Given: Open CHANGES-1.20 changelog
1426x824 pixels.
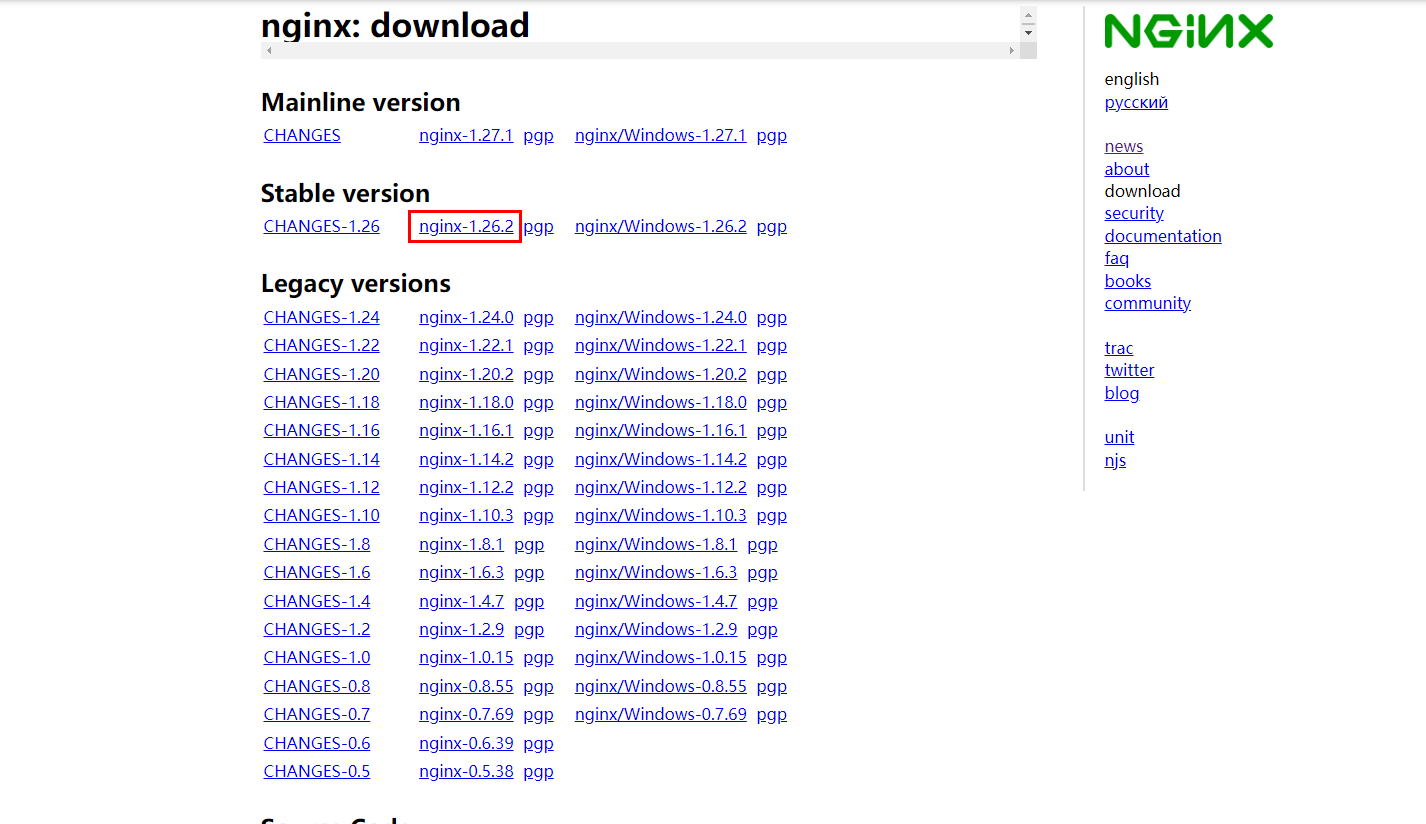Looking at the screenshot, I should (x=322, y=374).
